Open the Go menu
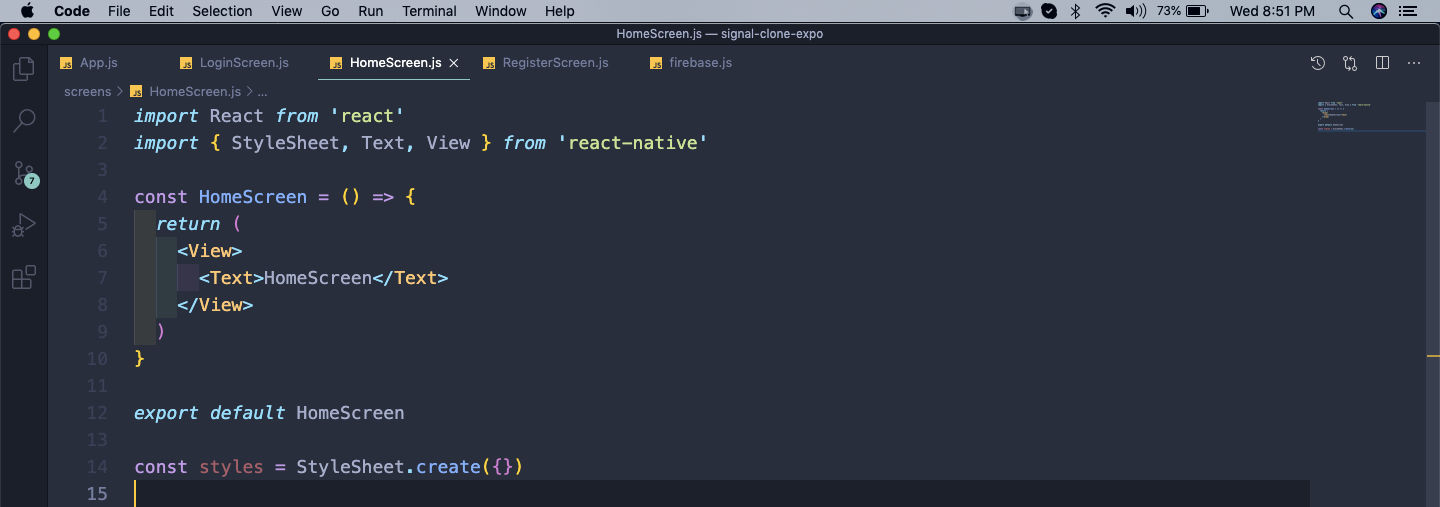The width and height of the screenshot is (1440, 507). 331,11
